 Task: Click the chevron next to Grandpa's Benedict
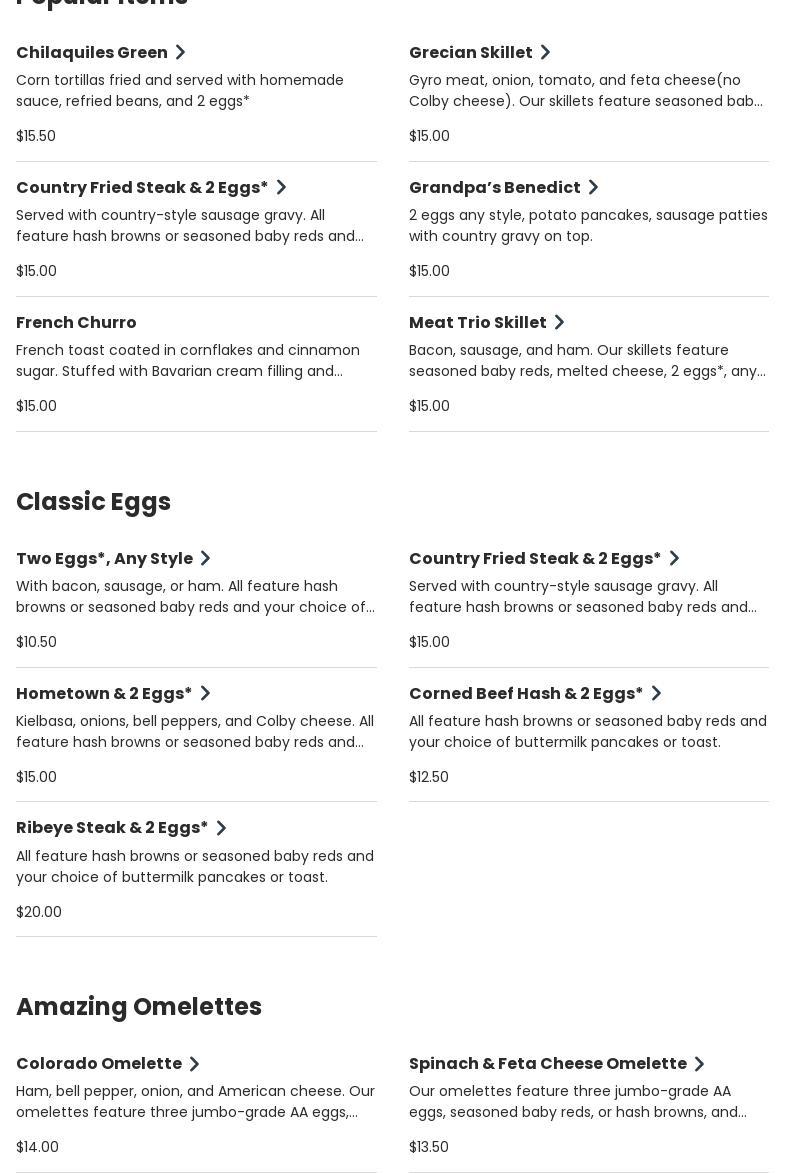593,187
